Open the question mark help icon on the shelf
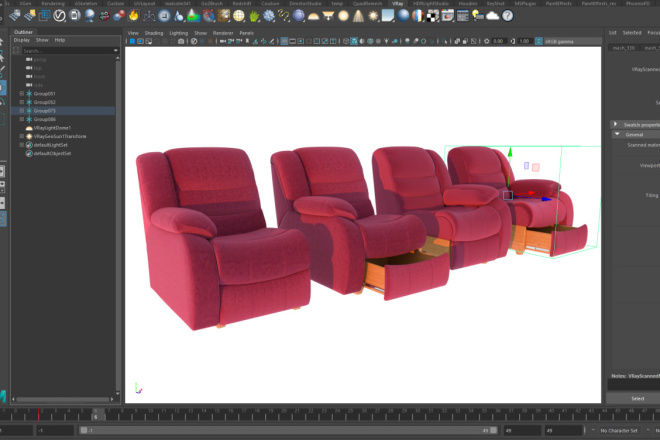660x440 pixels. click(508, 16)
